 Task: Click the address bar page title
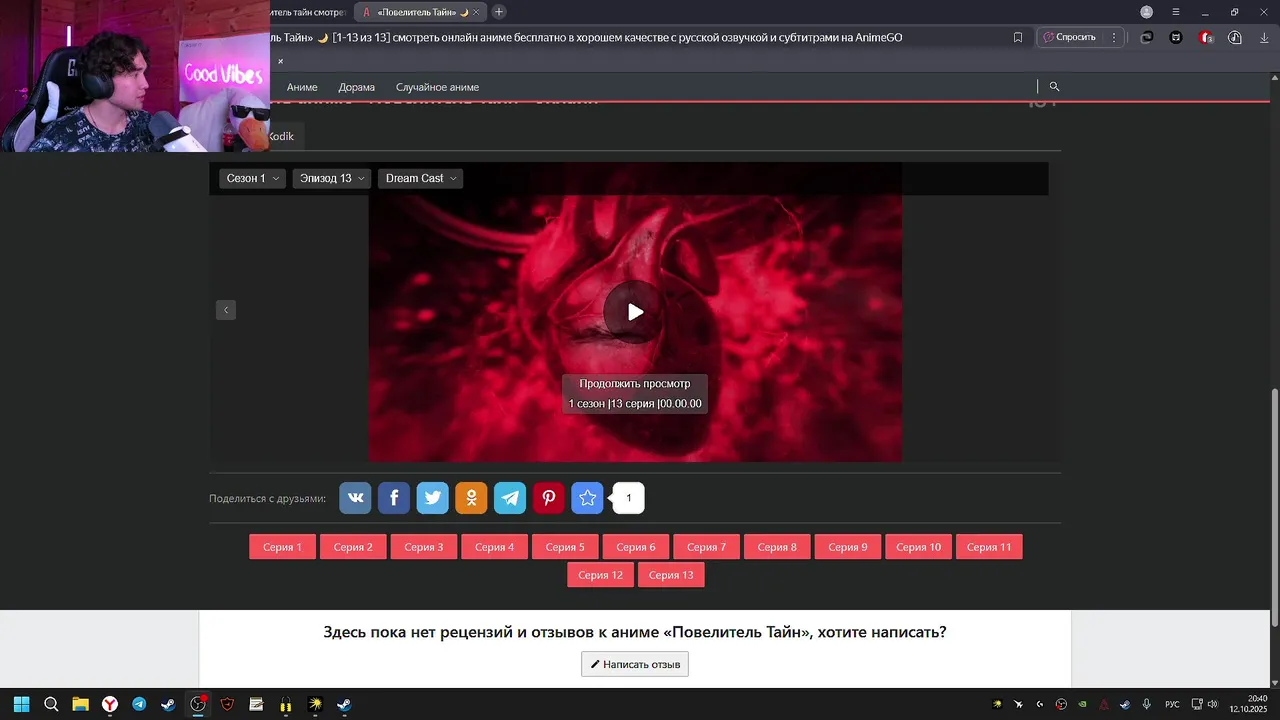pyautogui.click(x=586, y=37)
